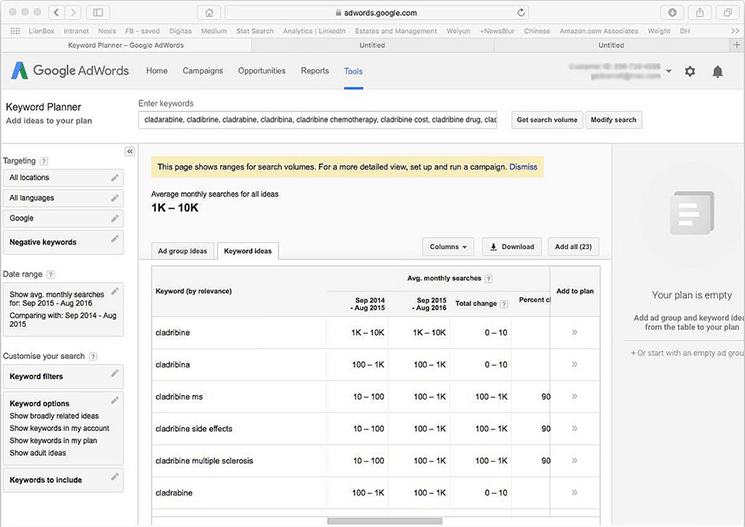Edit the date range pencil icon
This screenshot has height=527, width=745.
[115, 291]
